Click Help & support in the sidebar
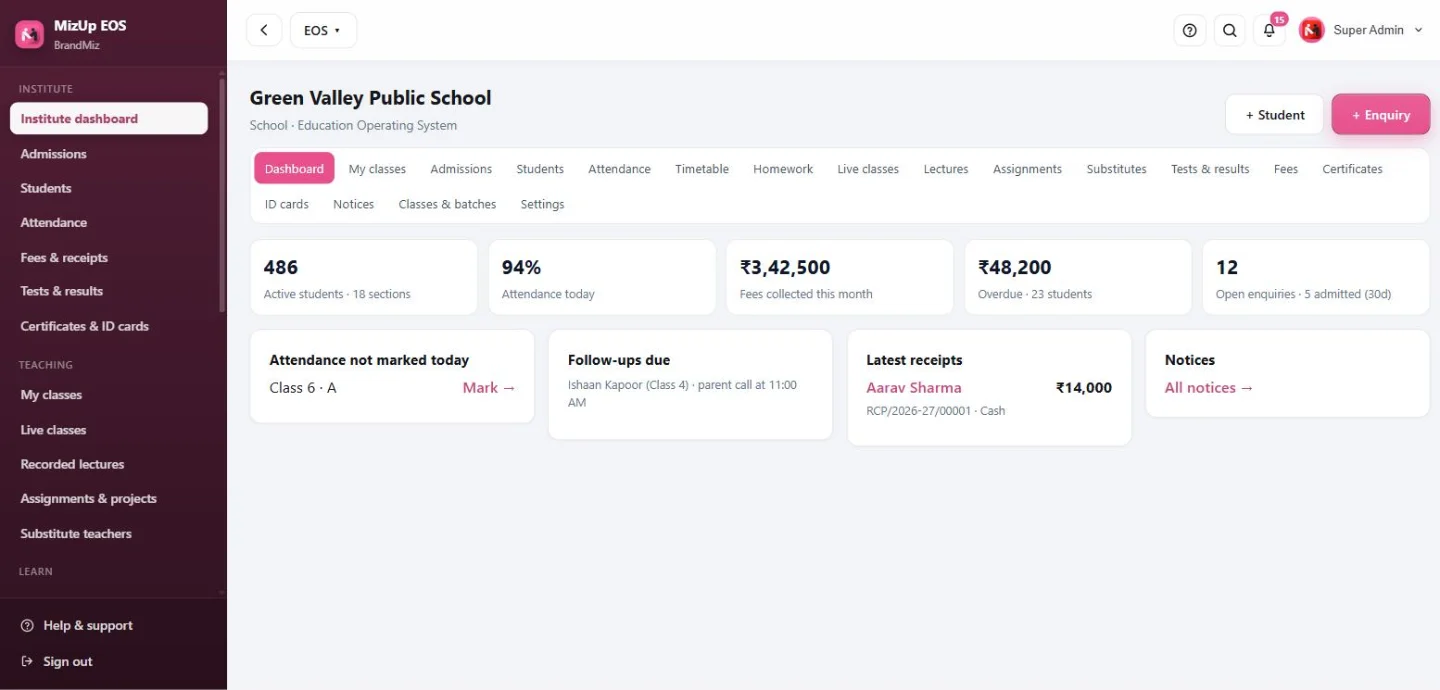The width and height of the screenshot is (1440, 690). [x=88, y=626]
